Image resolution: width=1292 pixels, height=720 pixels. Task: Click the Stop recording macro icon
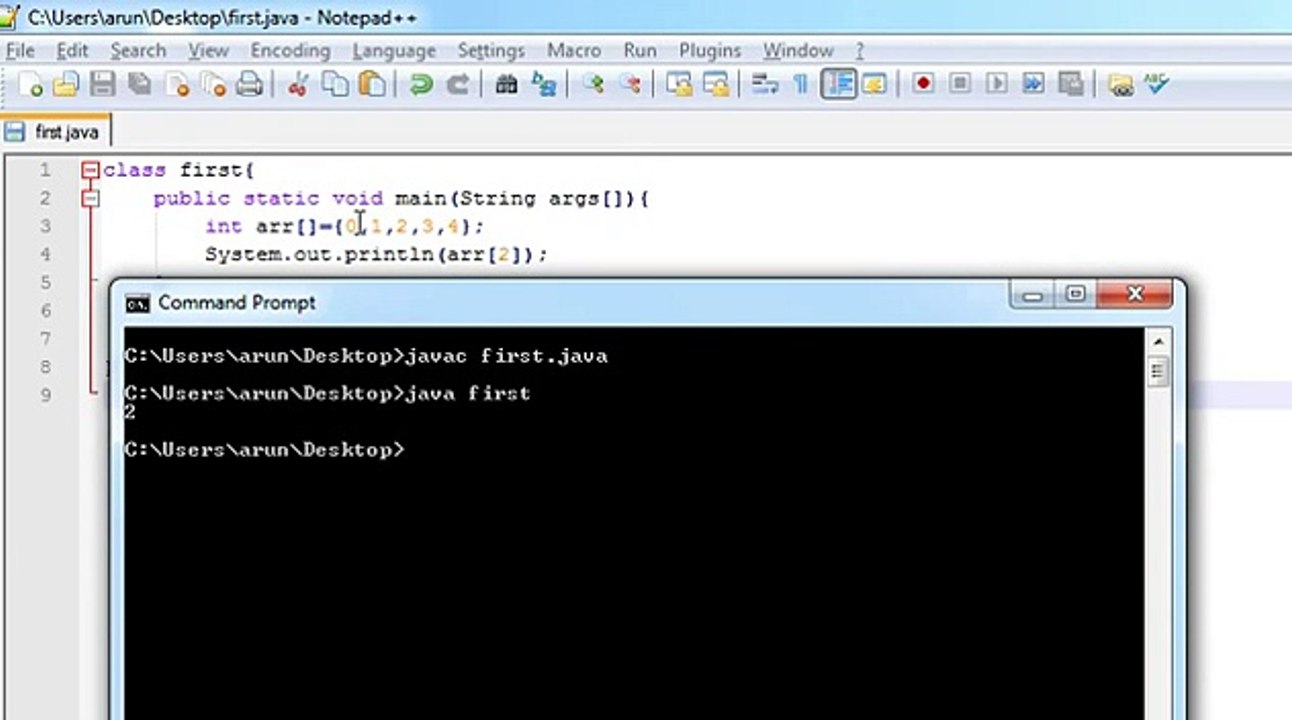click(x=960, y=85)
